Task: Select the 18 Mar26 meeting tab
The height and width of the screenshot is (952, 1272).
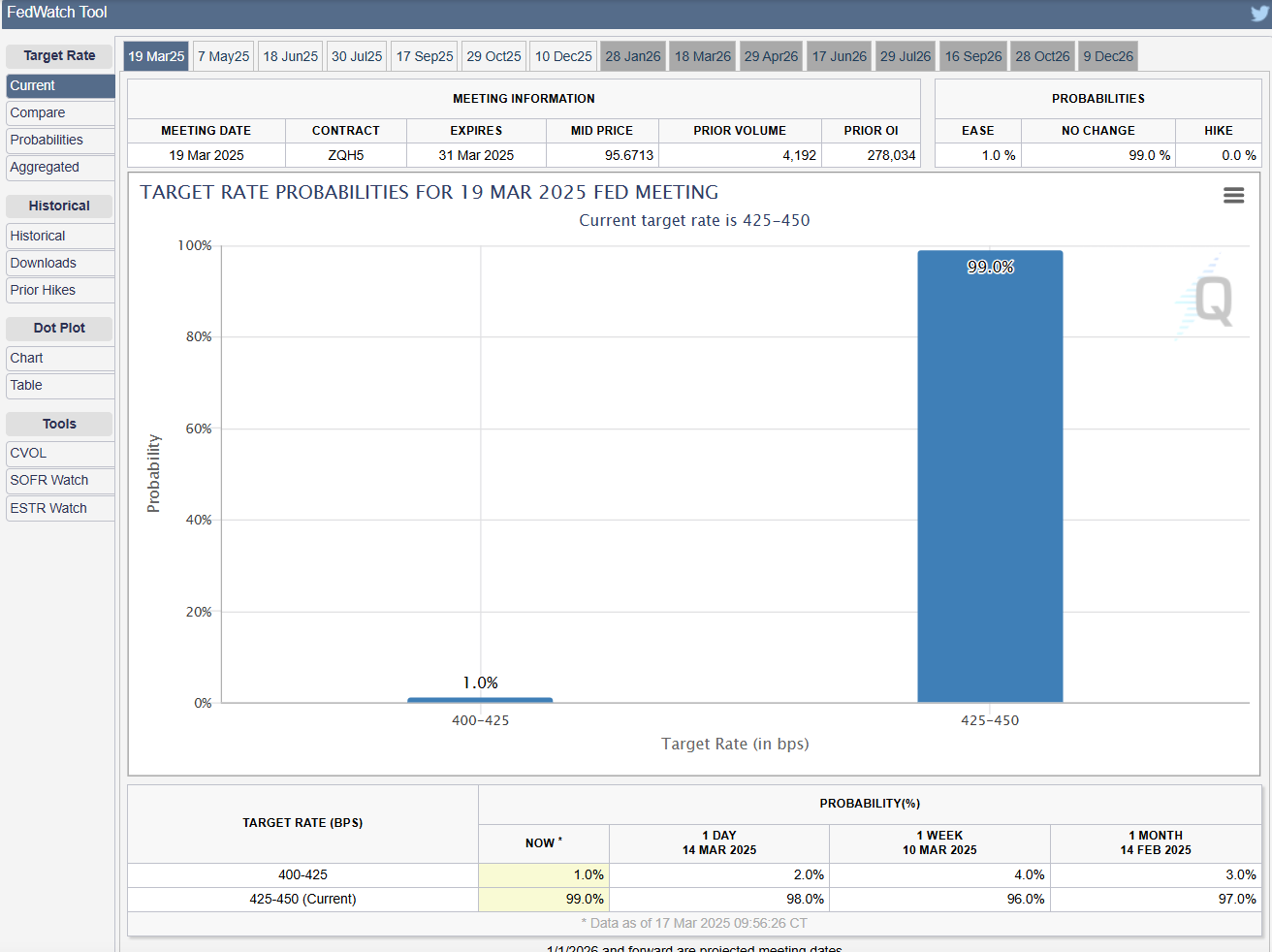Action: click(703, 56)
